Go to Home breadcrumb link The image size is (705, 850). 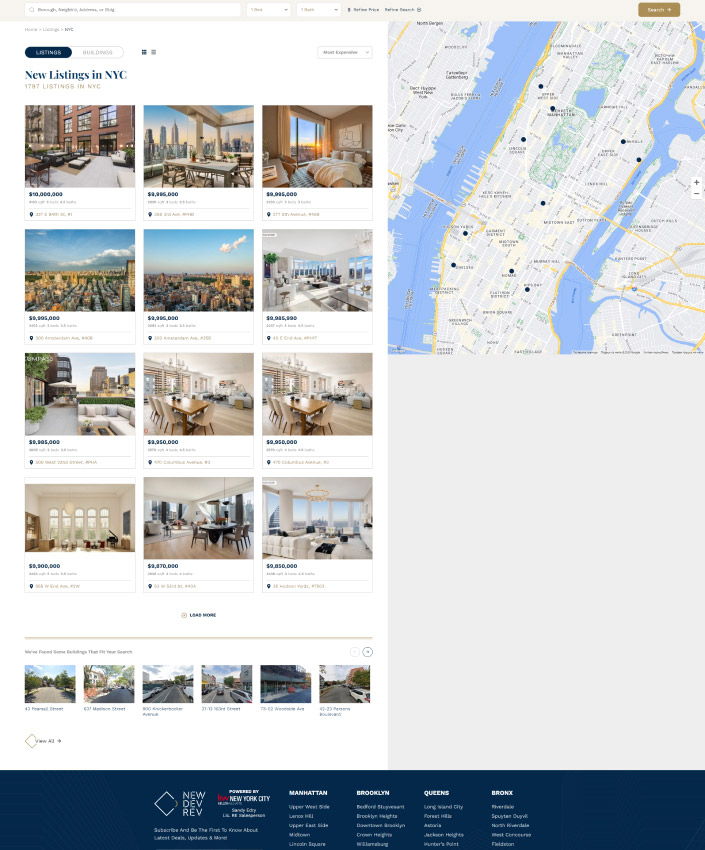click(x=30, y=29)
